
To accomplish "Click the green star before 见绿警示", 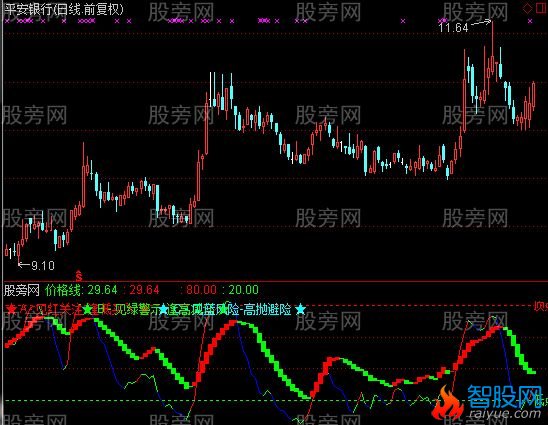I will tap(87, 309).
